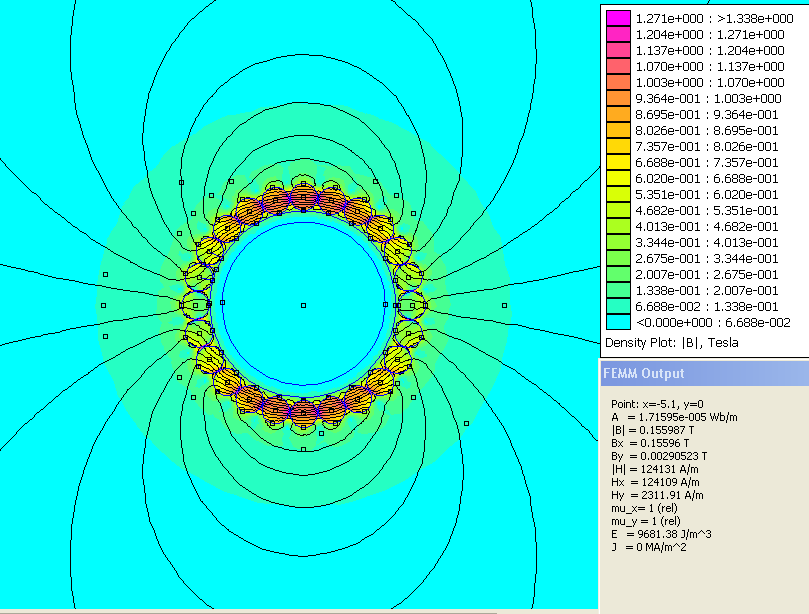This screenshot has width=809, height=614.
Task: Click the swatch beside 5.351e-001 : 6.020e-001
Action: click(618, 194)
